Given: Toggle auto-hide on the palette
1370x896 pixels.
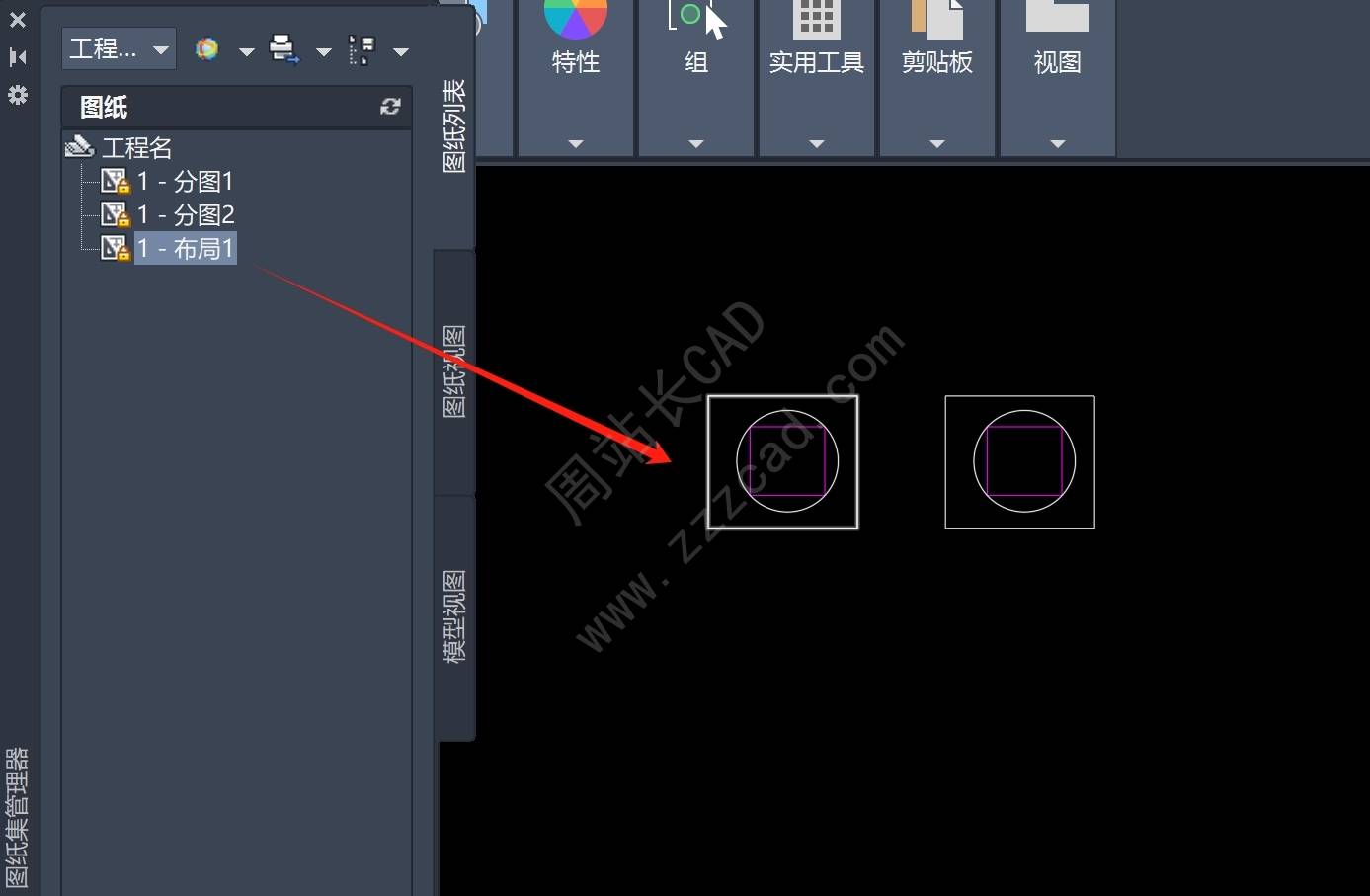Looking at the screenshot, I should [x=18, y=57].
